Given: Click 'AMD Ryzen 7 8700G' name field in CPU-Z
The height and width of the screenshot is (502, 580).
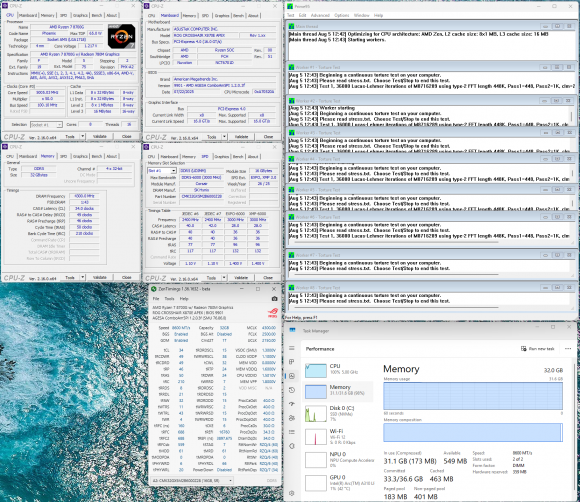Looking at the screenshot, I should click(x=66, y=27).
